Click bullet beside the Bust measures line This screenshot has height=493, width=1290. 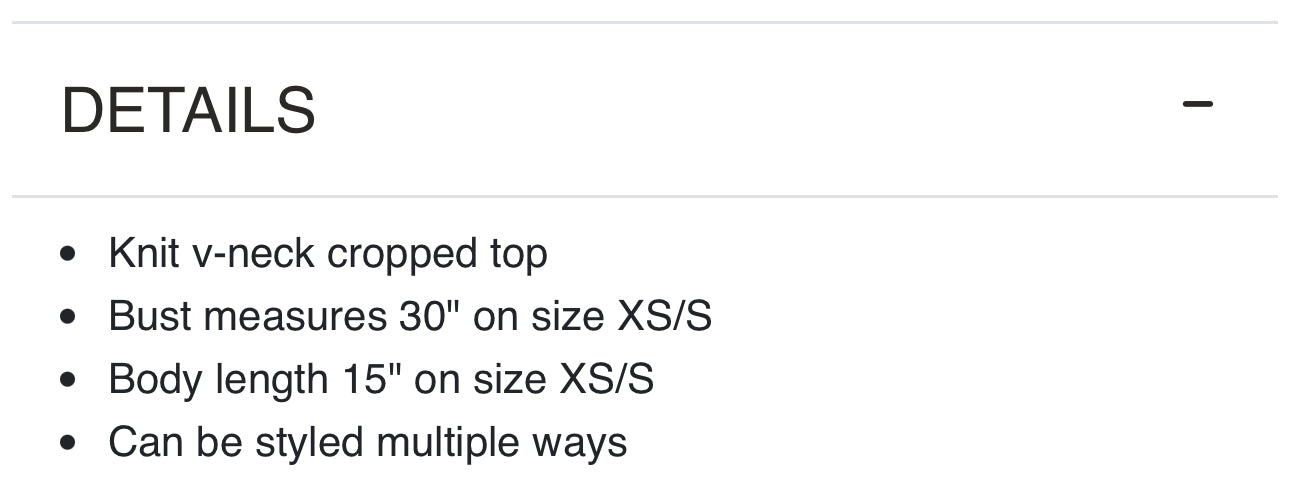pos(68,318)
